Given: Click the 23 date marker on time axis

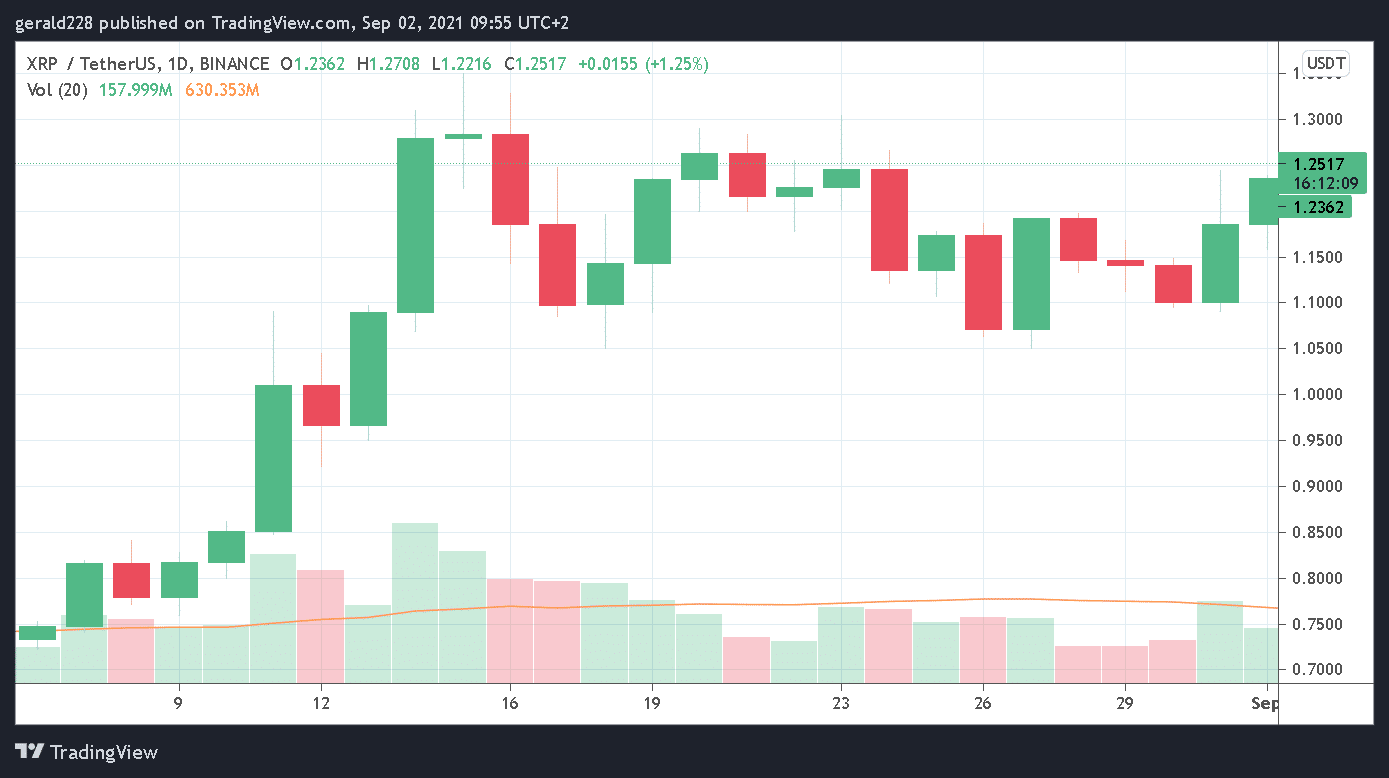Looking at the screenshot, I should point(841,703).
